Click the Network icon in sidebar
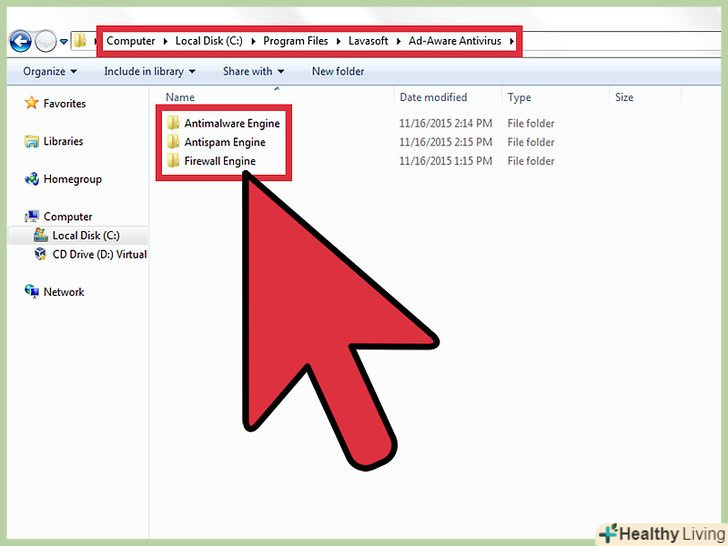This screenshot has height=546, width=728. point(32,292)
